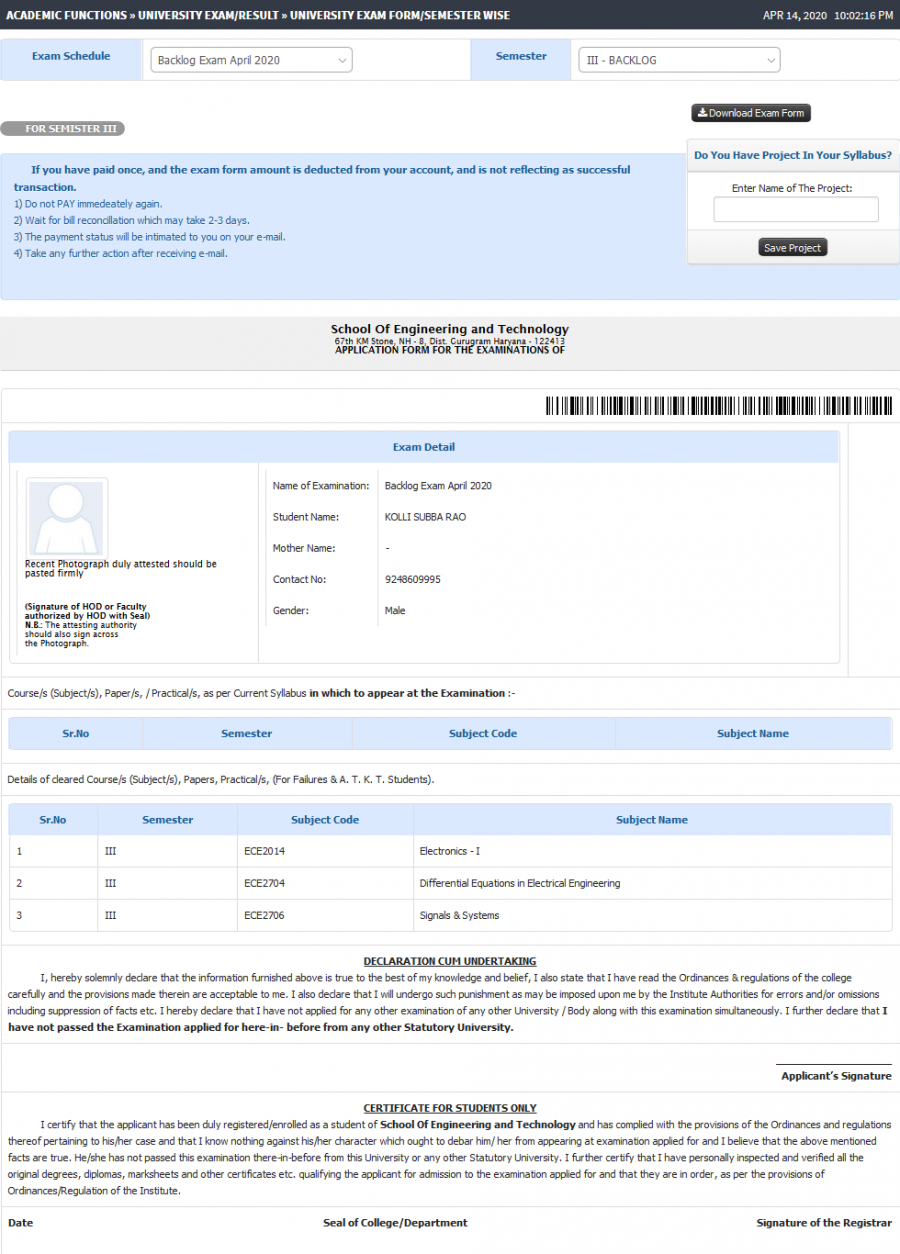This screenshot has height=1254, width=900.
Task: Click the breadcrumb ACADEMIC FUNCTIONS
Action: [68, 15]
